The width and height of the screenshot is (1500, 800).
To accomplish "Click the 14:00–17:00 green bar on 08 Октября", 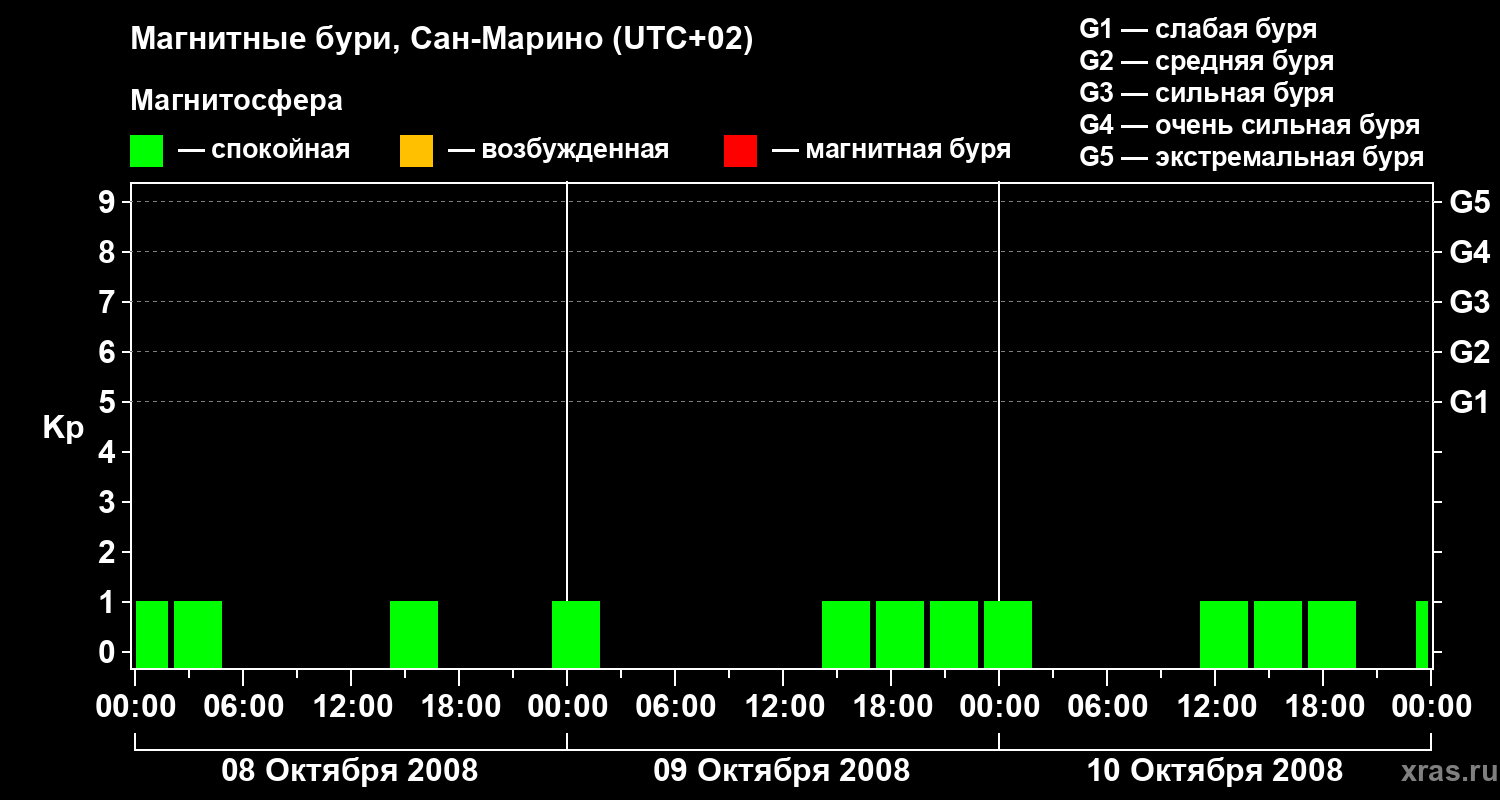I will (x=414, y=634).
